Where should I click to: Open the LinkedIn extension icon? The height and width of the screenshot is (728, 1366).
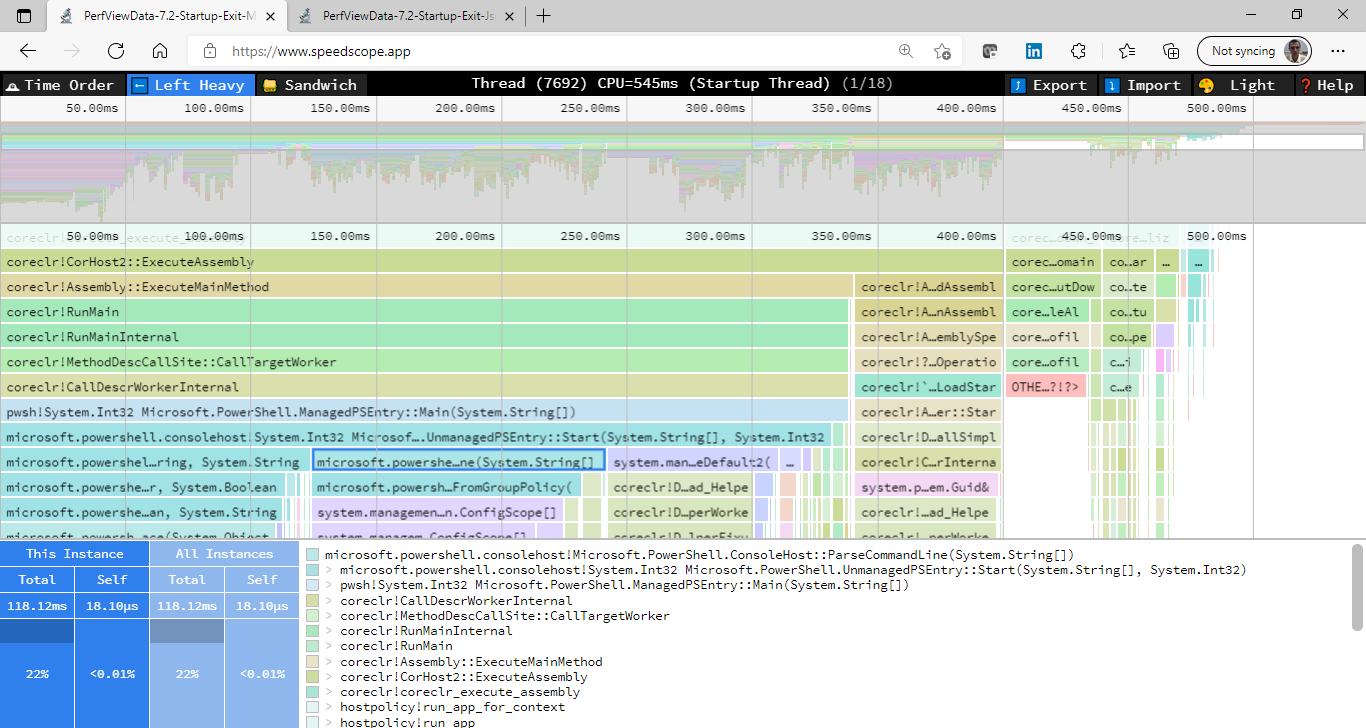point(1034,51)
